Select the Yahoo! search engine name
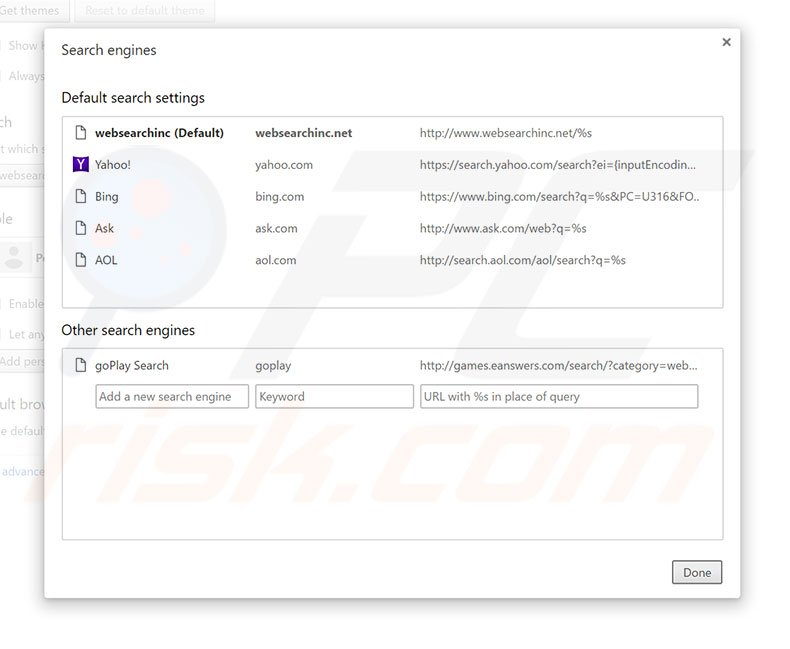The image size is (790, 649). pos(113,165)
